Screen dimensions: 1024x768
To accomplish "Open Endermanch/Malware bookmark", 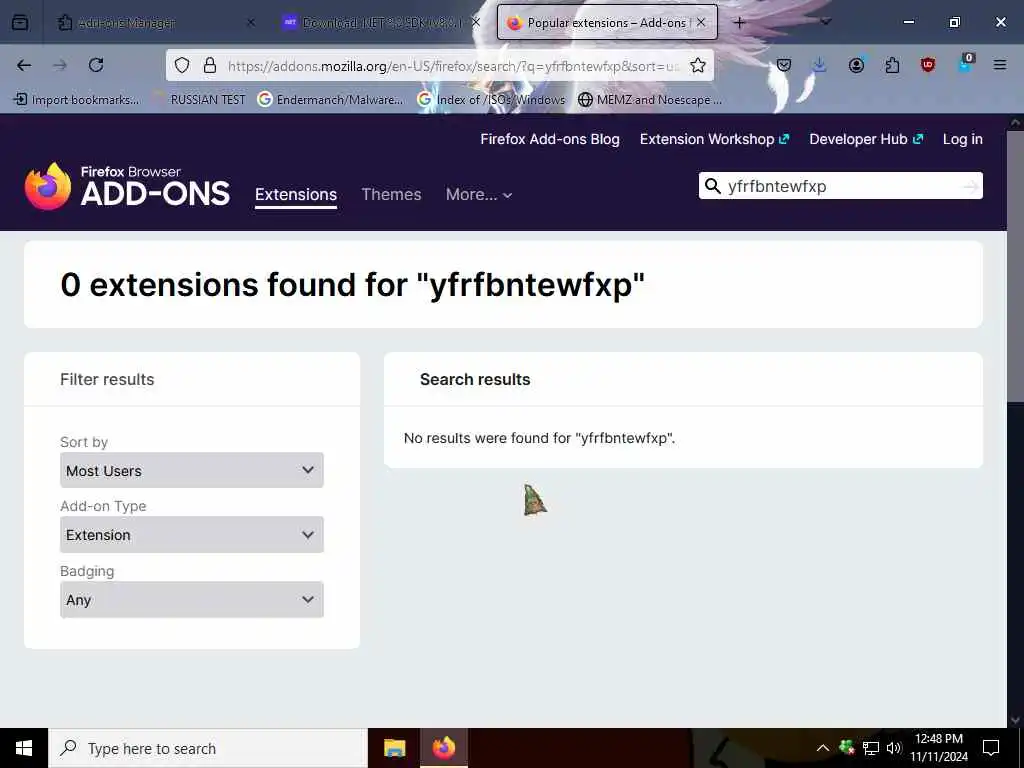I will (330, 100).
